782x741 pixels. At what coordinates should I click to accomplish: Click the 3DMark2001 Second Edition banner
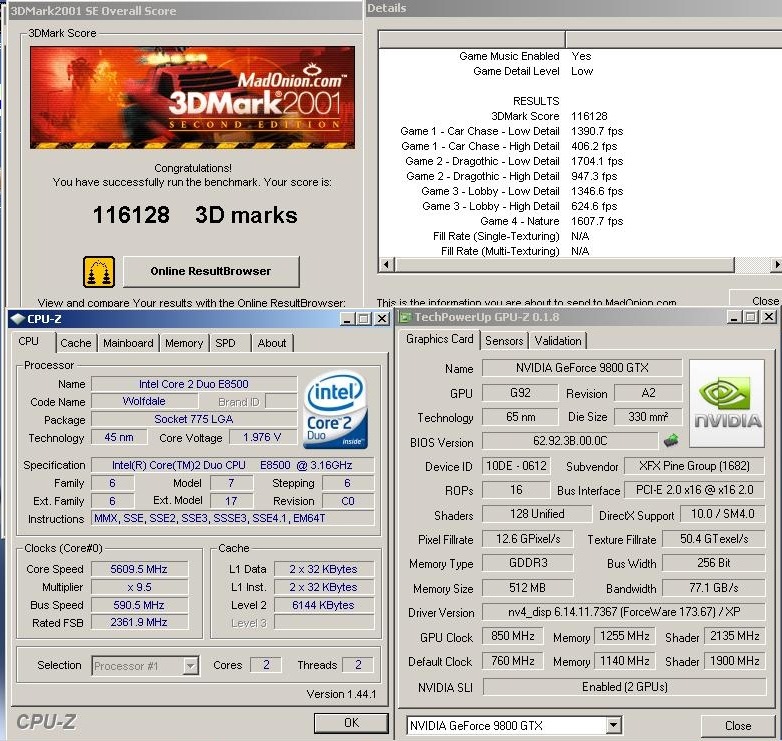pos(193,97)
